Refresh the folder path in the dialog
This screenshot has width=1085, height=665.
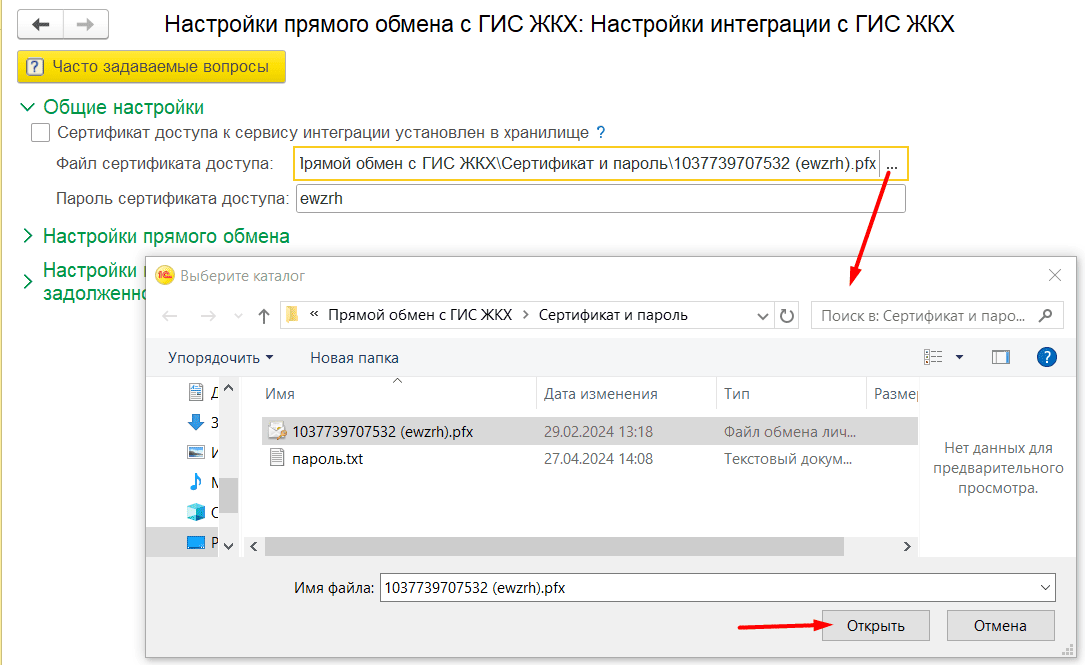787,315
